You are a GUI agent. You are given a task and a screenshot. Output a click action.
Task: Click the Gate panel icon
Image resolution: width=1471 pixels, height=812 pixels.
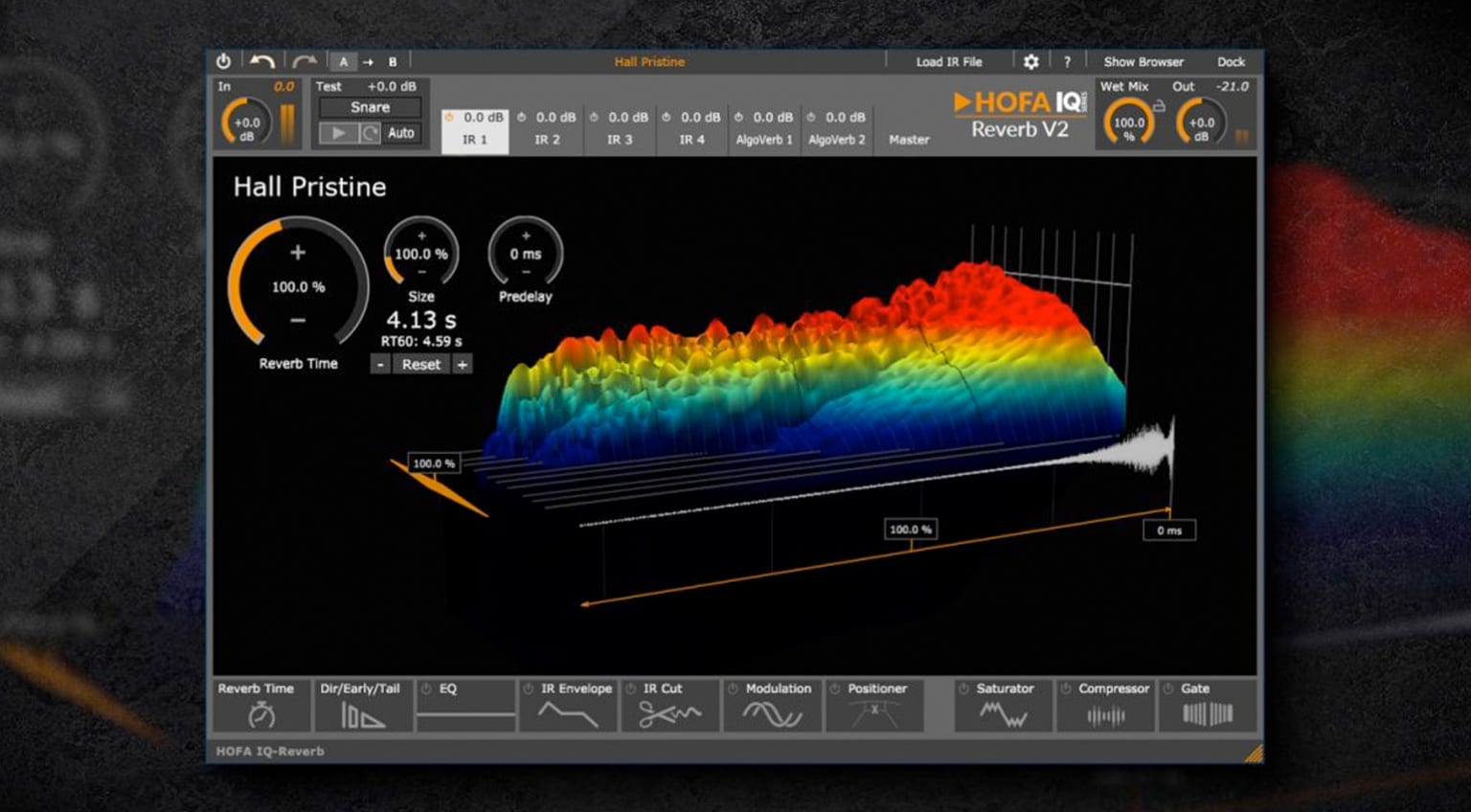click(1208, 713)
